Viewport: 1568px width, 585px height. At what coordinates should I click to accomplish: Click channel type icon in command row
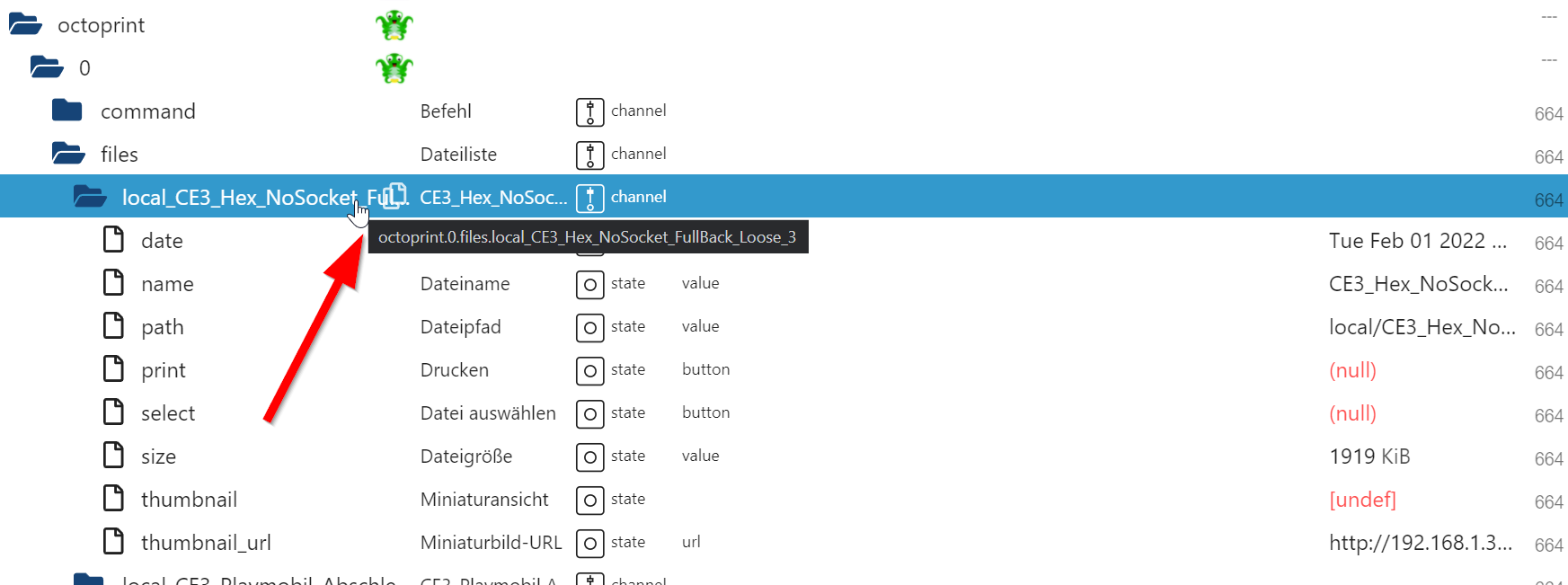589,111
